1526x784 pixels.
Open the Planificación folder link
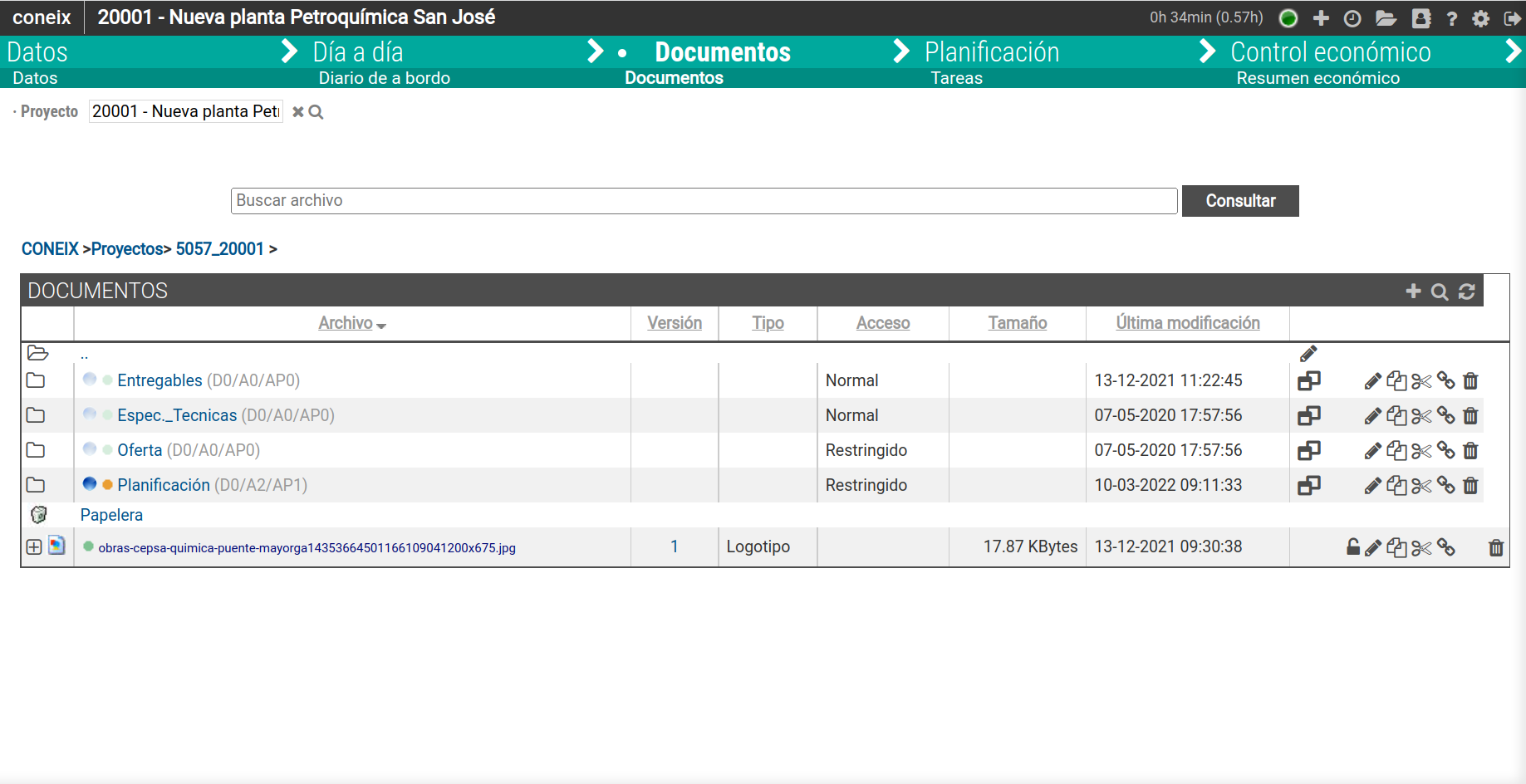click(x=164, y=485)
